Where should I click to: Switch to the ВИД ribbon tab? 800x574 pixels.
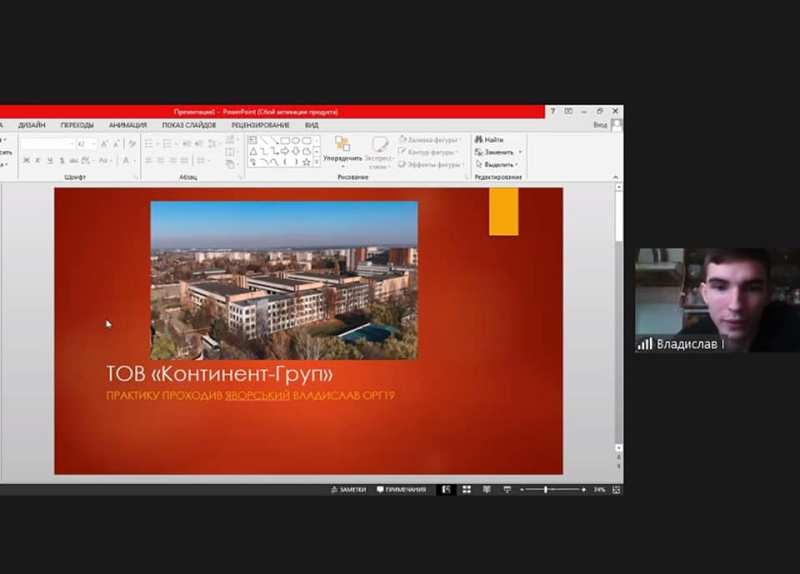coord(312,125)
